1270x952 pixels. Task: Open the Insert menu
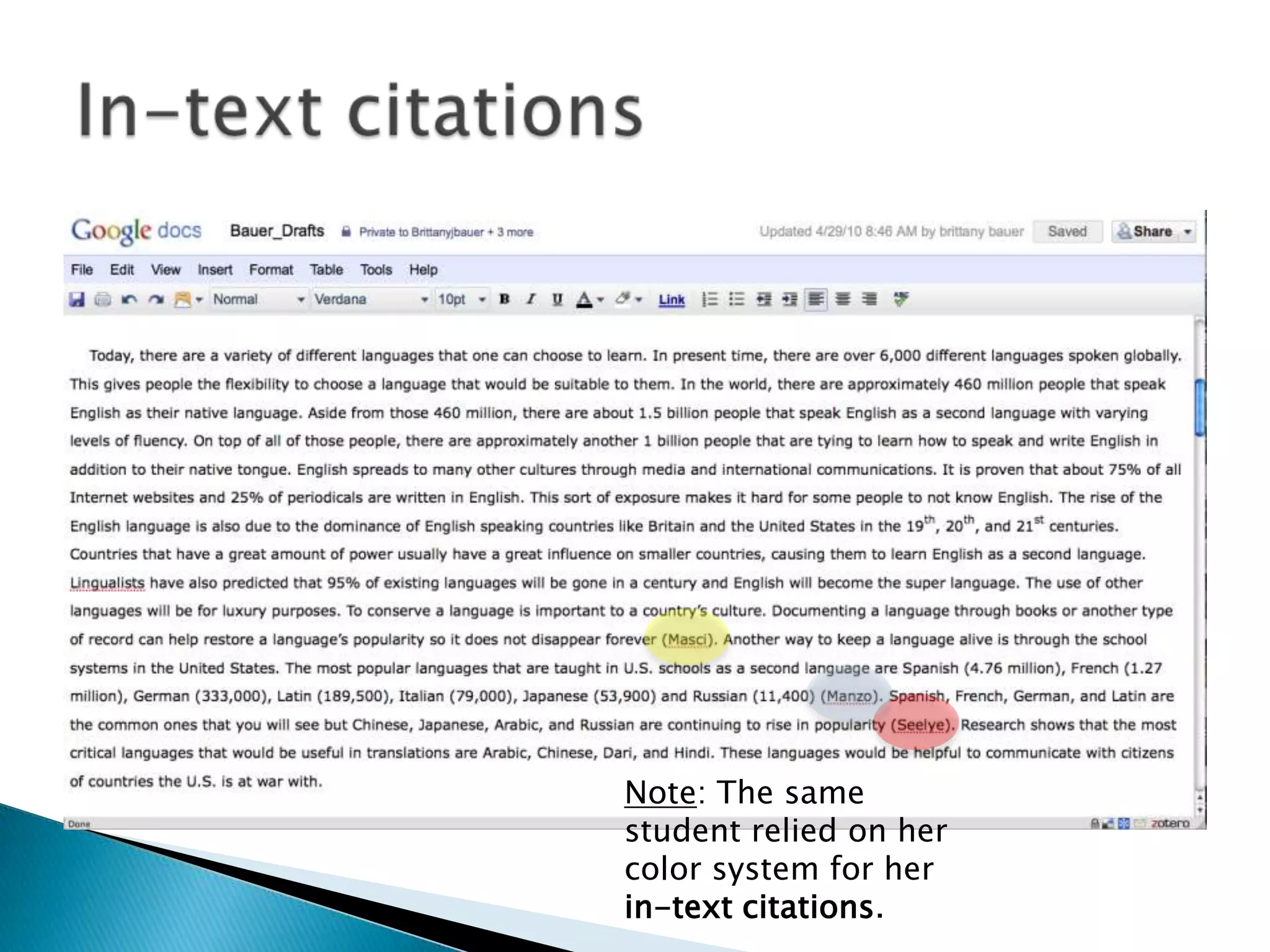(x=215, y=270)
